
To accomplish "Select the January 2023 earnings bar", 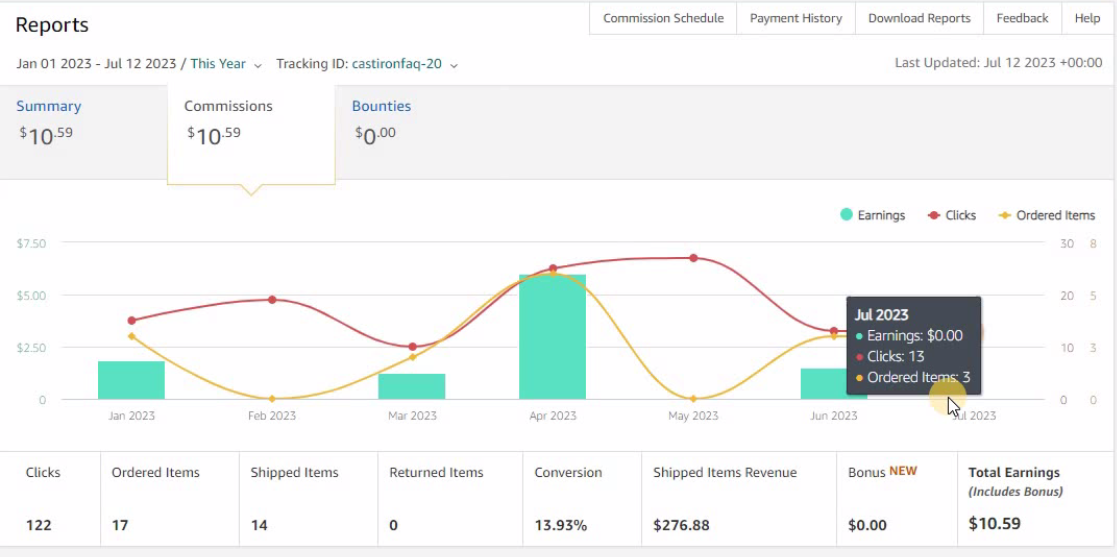I will pyautogui.click(x=131, y=380).
